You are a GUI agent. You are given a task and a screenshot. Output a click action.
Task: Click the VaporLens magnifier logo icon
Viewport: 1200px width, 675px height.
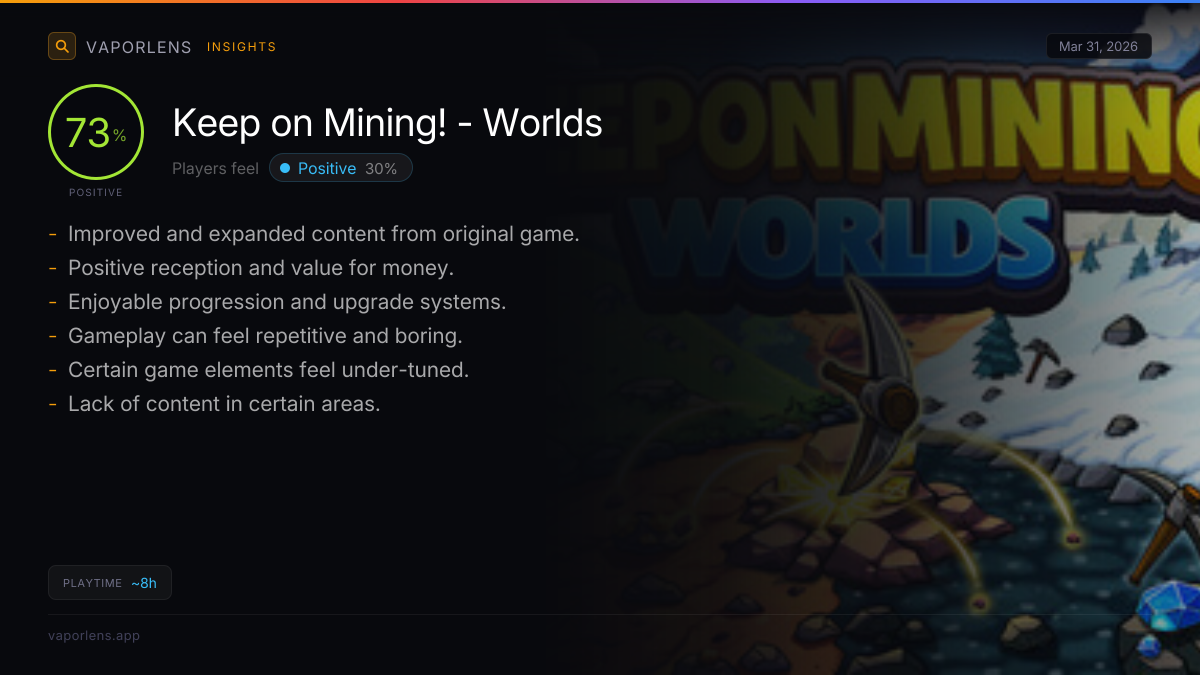[x=62, y=46]
